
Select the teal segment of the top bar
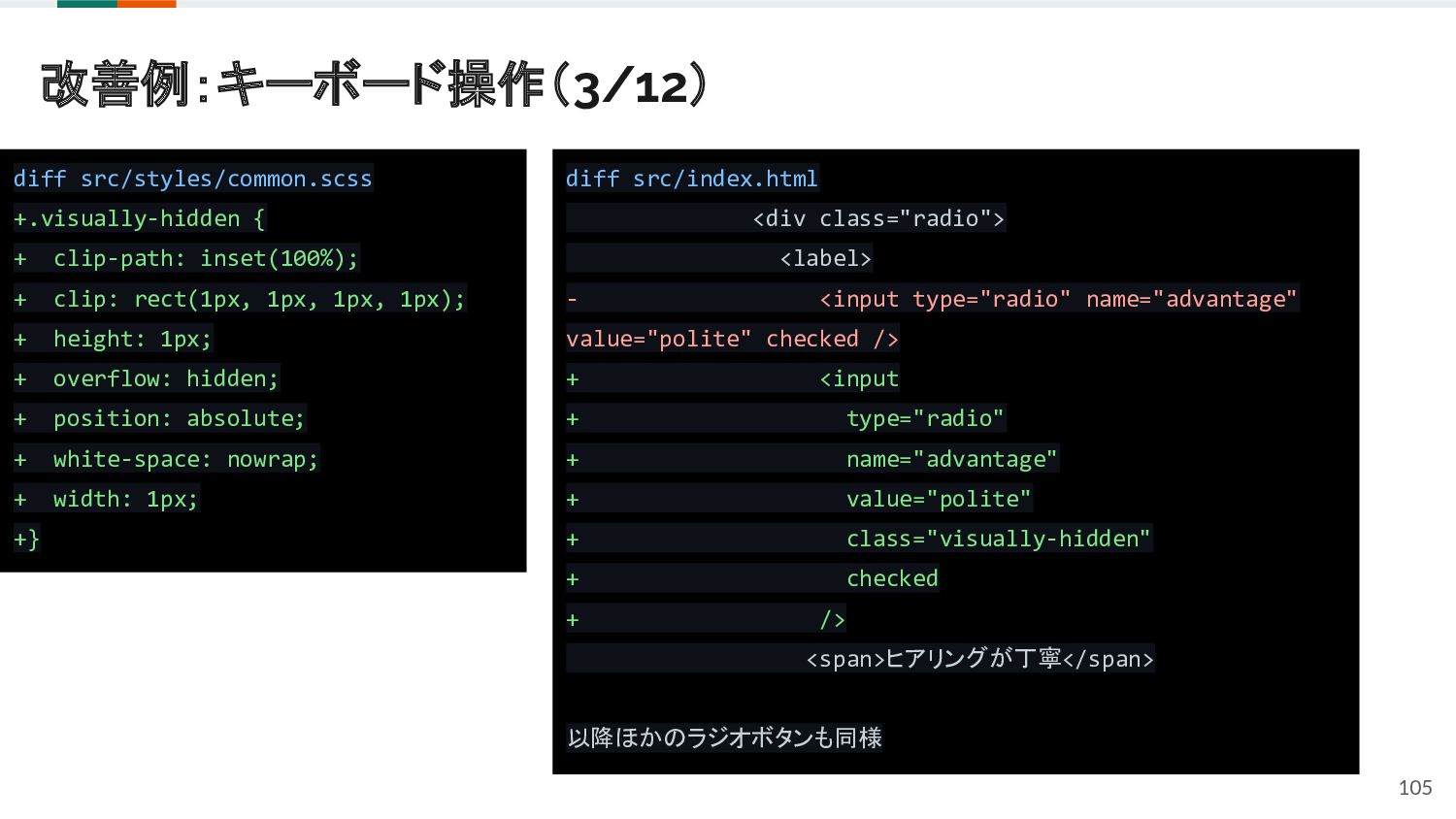point(86,4)
